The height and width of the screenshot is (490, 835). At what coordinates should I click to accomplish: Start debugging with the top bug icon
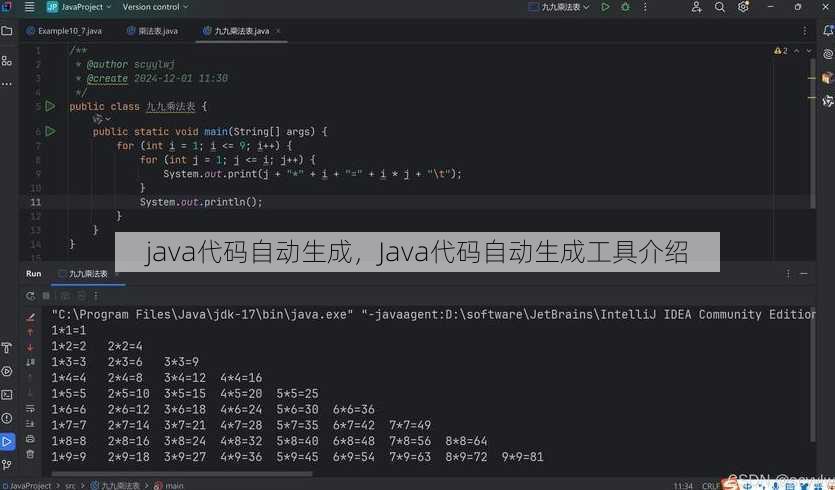click(x=625, y=7)
